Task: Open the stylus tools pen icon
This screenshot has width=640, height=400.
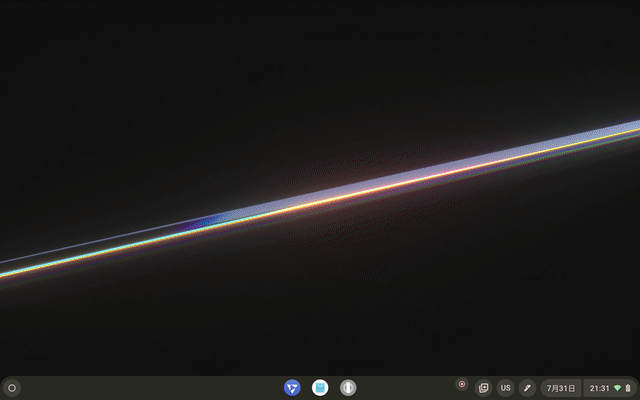Action: pos(527,387)
